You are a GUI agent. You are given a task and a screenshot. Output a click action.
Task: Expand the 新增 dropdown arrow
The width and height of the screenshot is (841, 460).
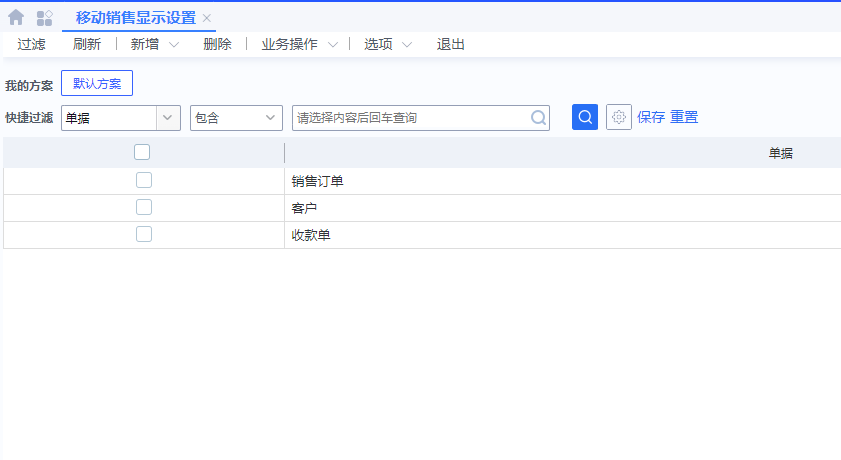[x=174, y=45]
